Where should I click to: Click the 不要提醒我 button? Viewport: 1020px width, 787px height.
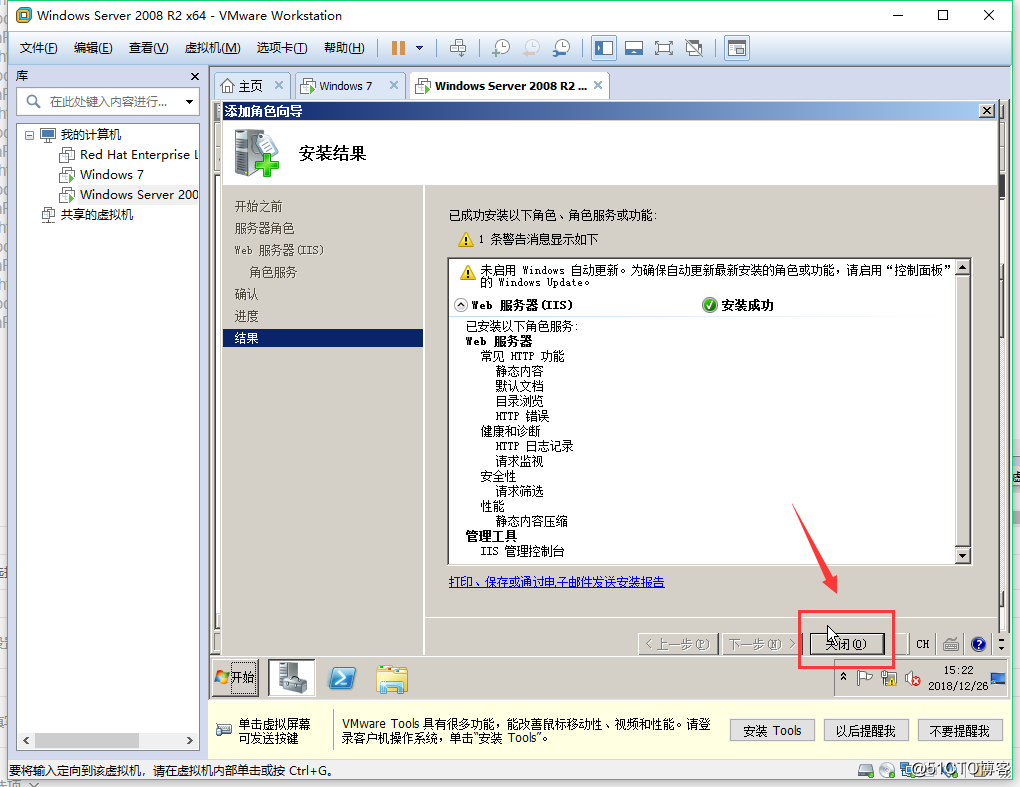click(960, 731)
